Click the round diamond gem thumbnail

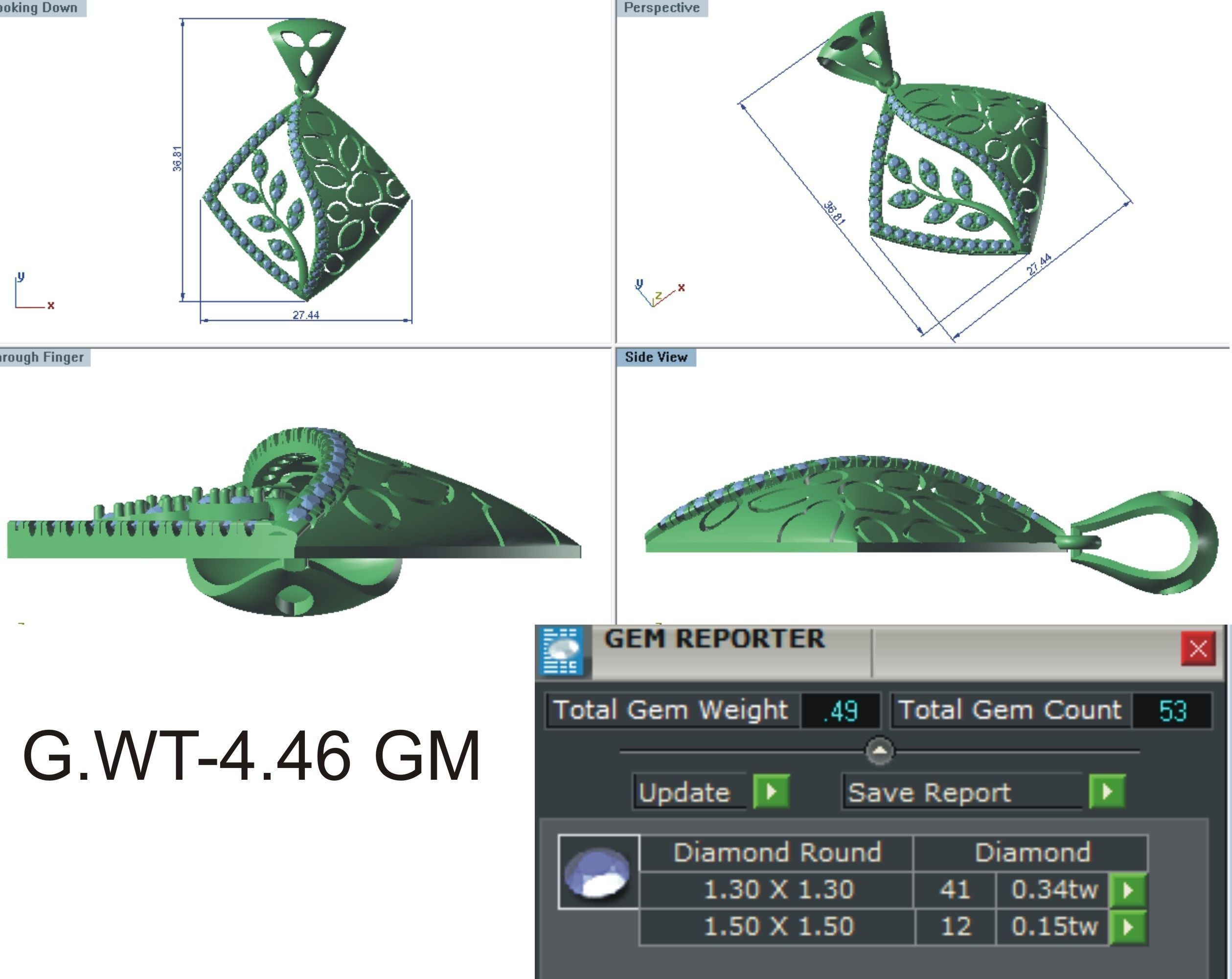click(x=598, y=872)
